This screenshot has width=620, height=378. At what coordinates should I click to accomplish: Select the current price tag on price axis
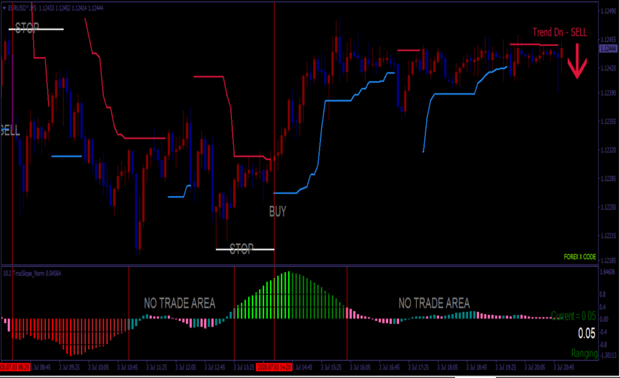click(x=608, y=49)
